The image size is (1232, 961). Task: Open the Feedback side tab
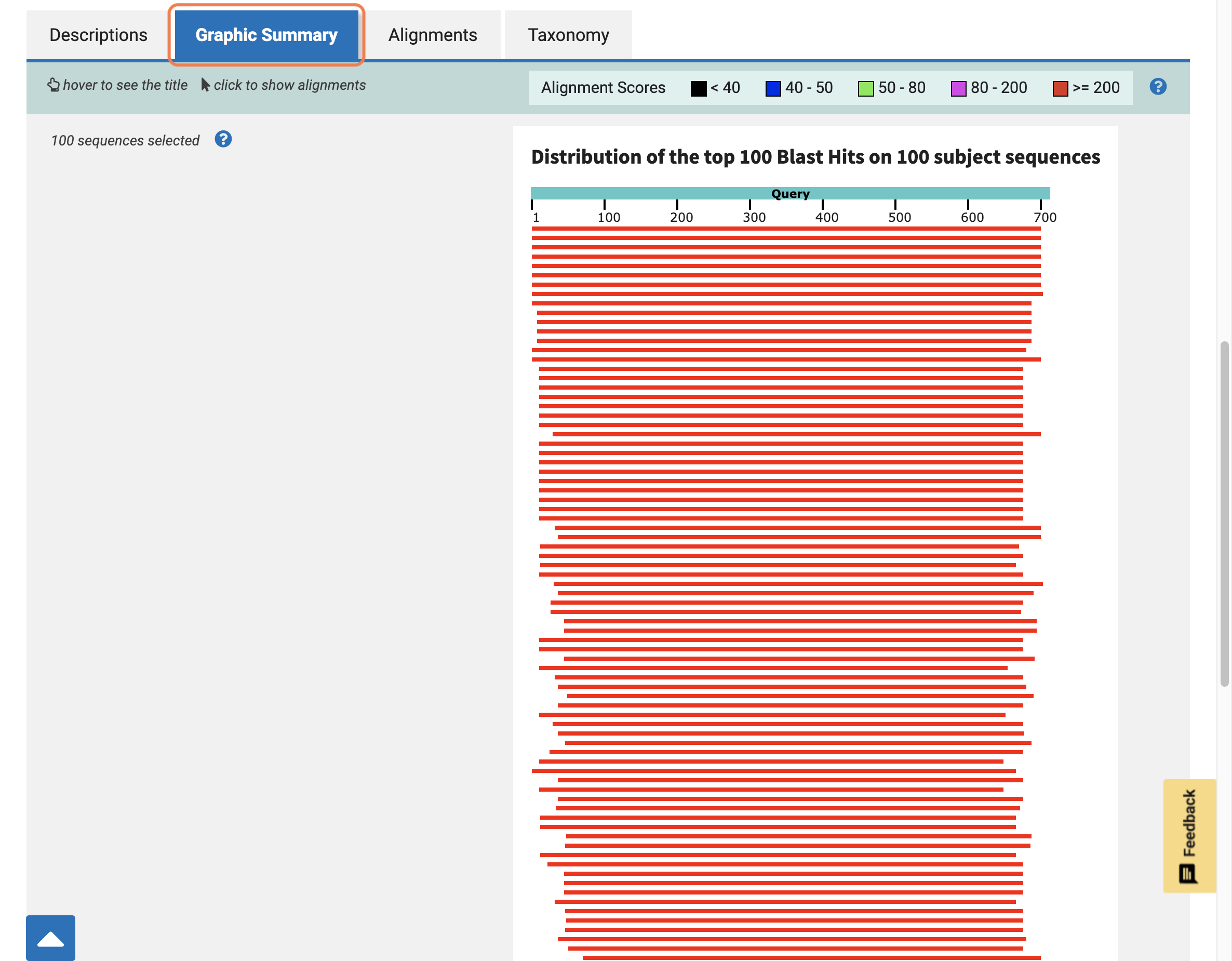[1189, 836]
